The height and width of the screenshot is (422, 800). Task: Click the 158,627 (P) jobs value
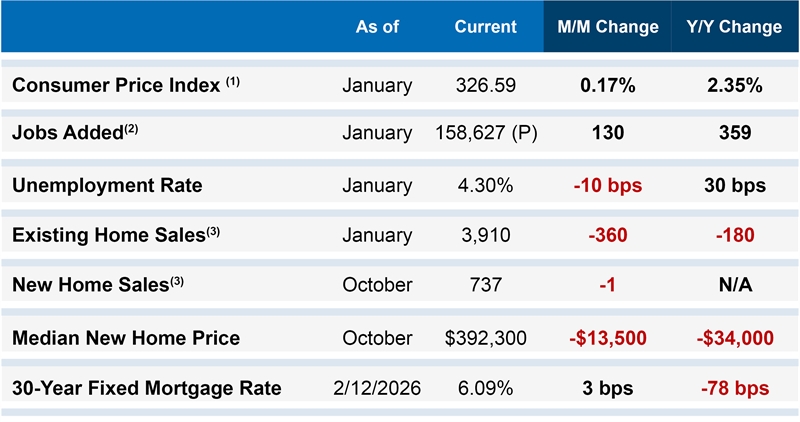[486, 133]
